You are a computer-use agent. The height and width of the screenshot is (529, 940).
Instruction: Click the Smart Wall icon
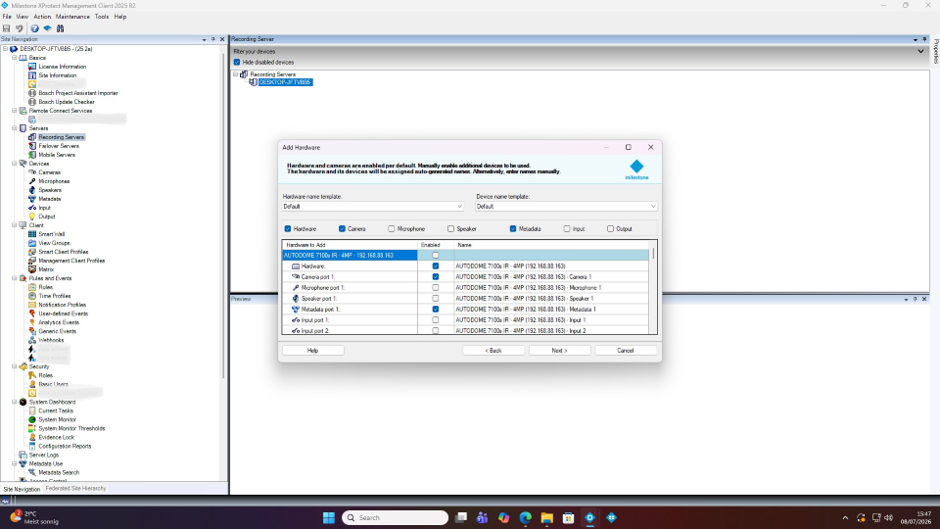pyautogui.click(x=32, y=234)
